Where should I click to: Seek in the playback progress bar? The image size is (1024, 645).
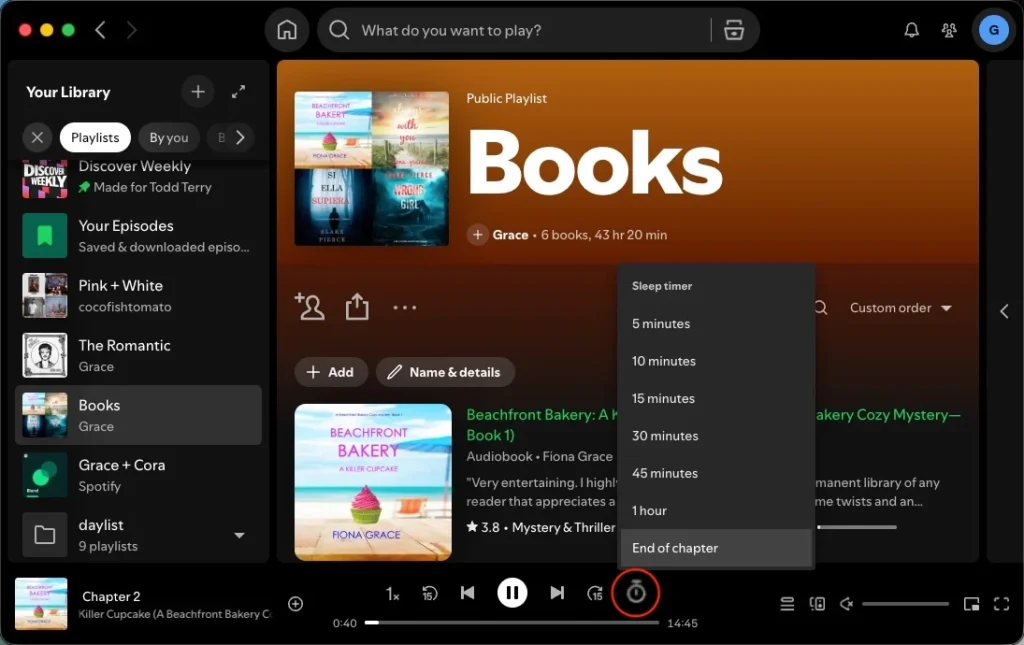tap(512, 623)
